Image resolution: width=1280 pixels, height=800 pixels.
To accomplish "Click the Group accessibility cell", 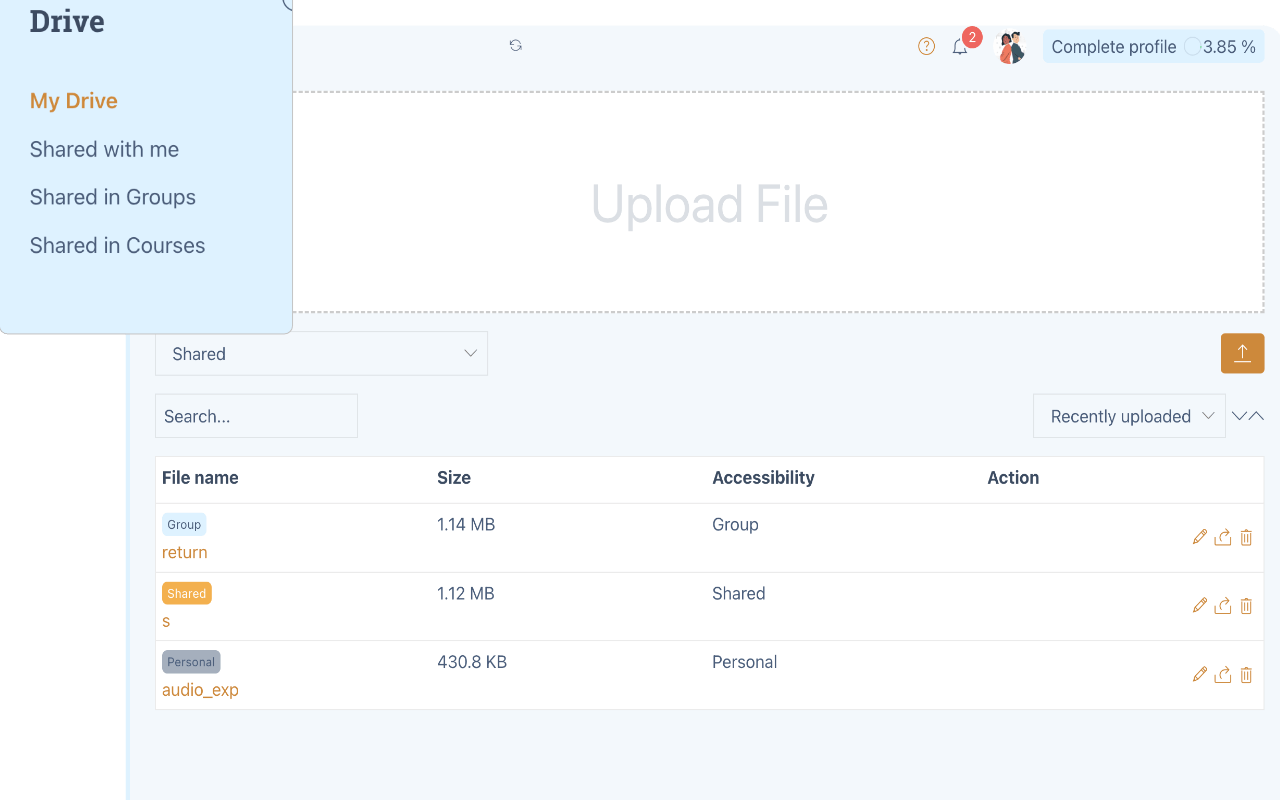I will tap(735, 524).
